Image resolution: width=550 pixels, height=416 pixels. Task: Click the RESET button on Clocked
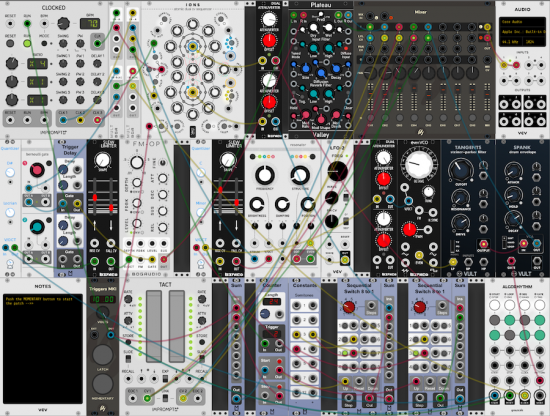[x=10, y=43]
